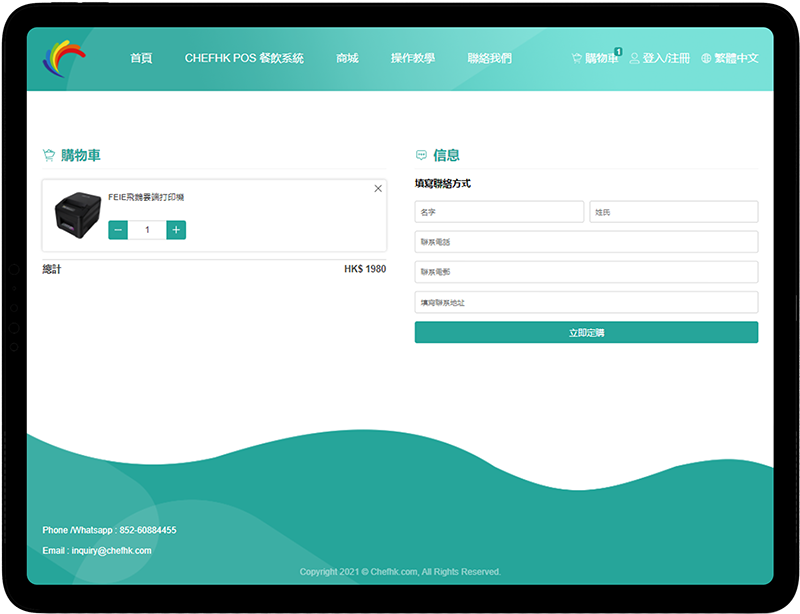Open the 操作教學 tutorial page
Image resolution: width=800 pixels, height=614 pixels.
pyautogui.click(x=413, y=58)
